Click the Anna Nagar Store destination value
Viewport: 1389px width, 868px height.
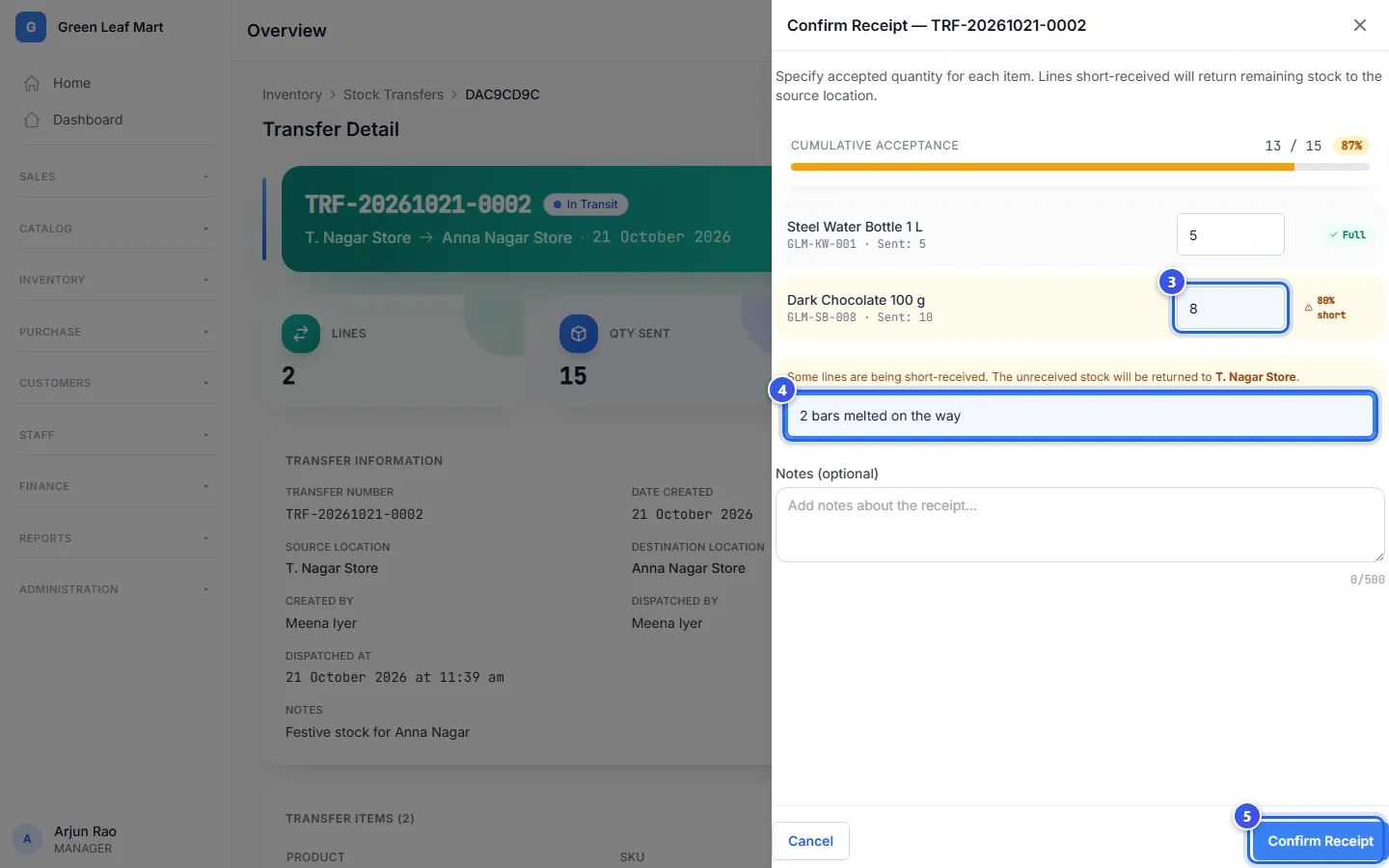pos(689,568)
